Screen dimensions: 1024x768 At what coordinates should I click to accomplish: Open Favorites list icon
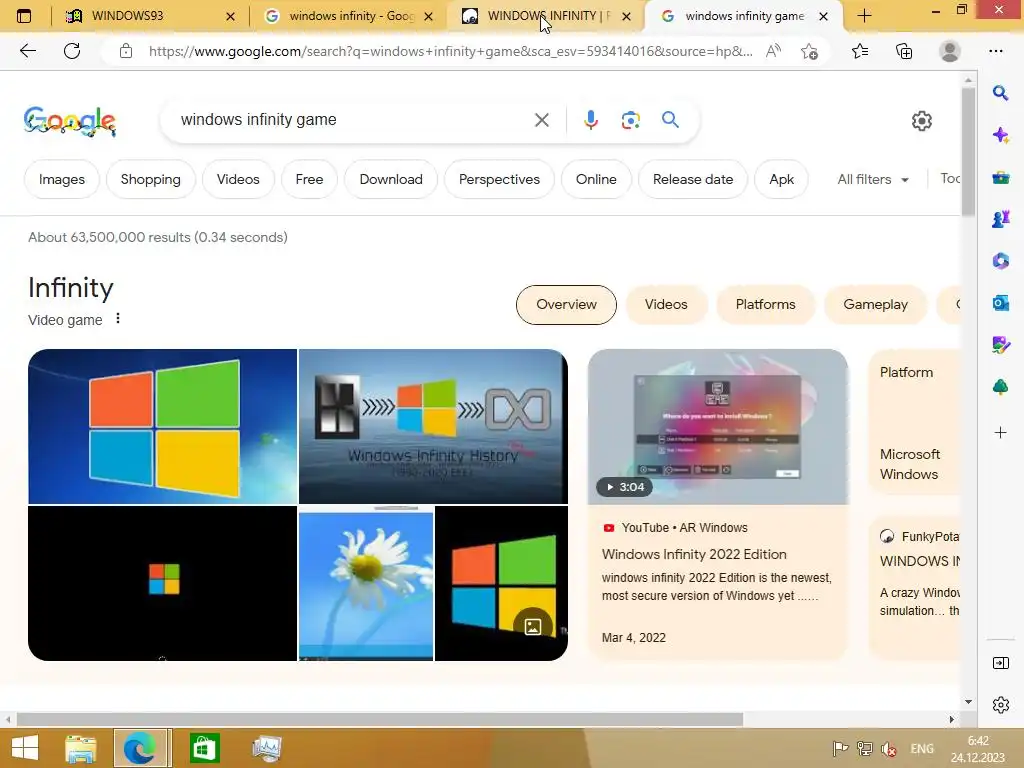click(x=860, y=51)
